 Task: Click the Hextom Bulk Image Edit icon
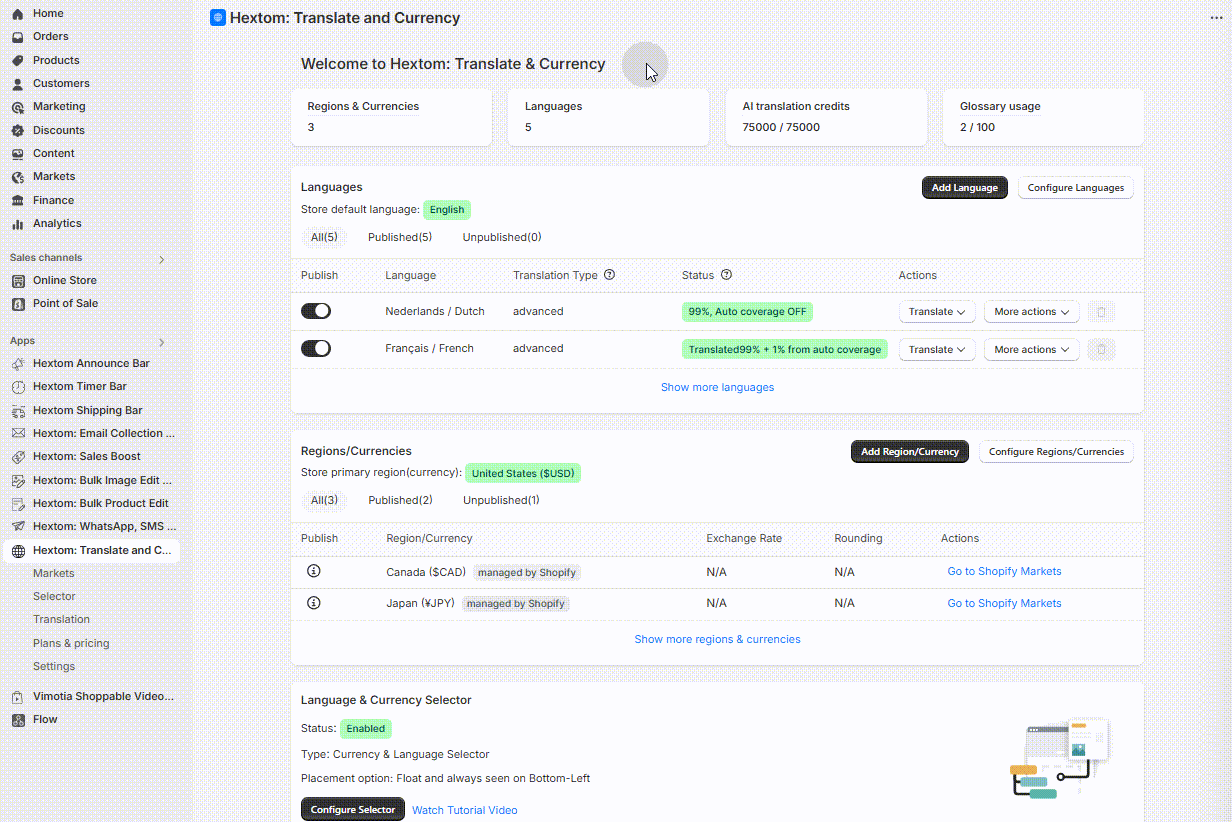17,480
